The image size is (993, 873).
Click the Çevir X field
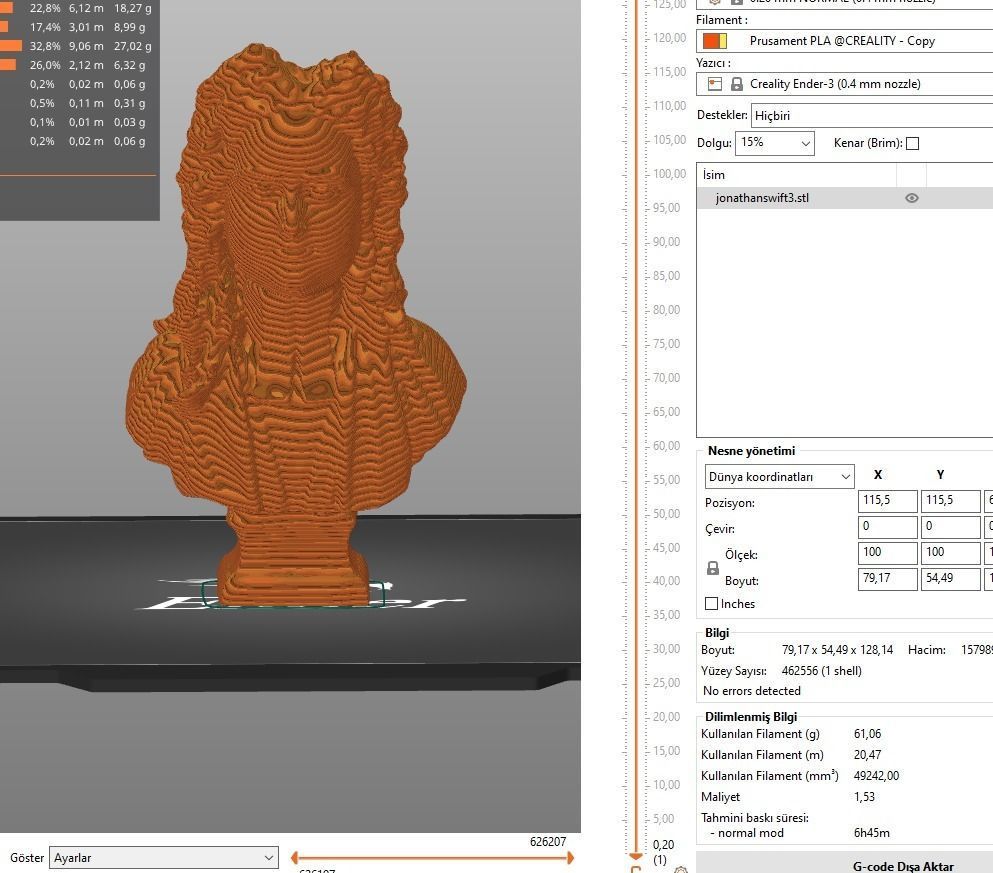point(887,527)
